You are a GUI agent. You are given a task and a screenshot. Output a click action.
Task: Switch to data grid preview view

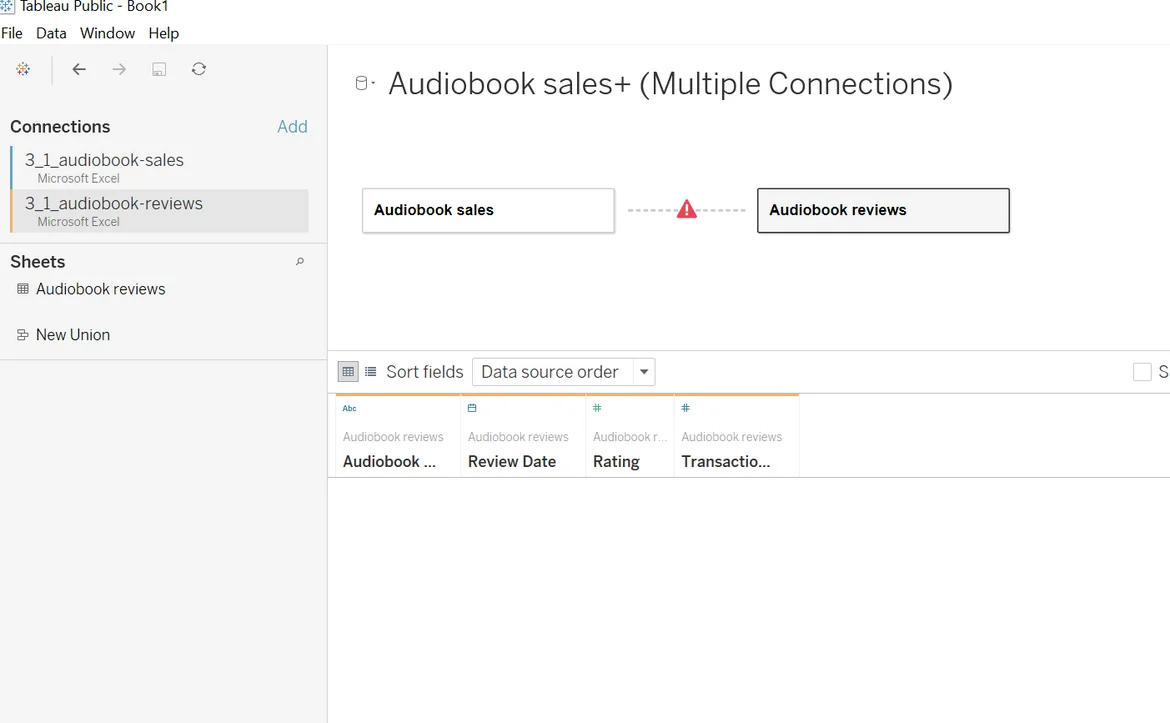coord(348,372)
